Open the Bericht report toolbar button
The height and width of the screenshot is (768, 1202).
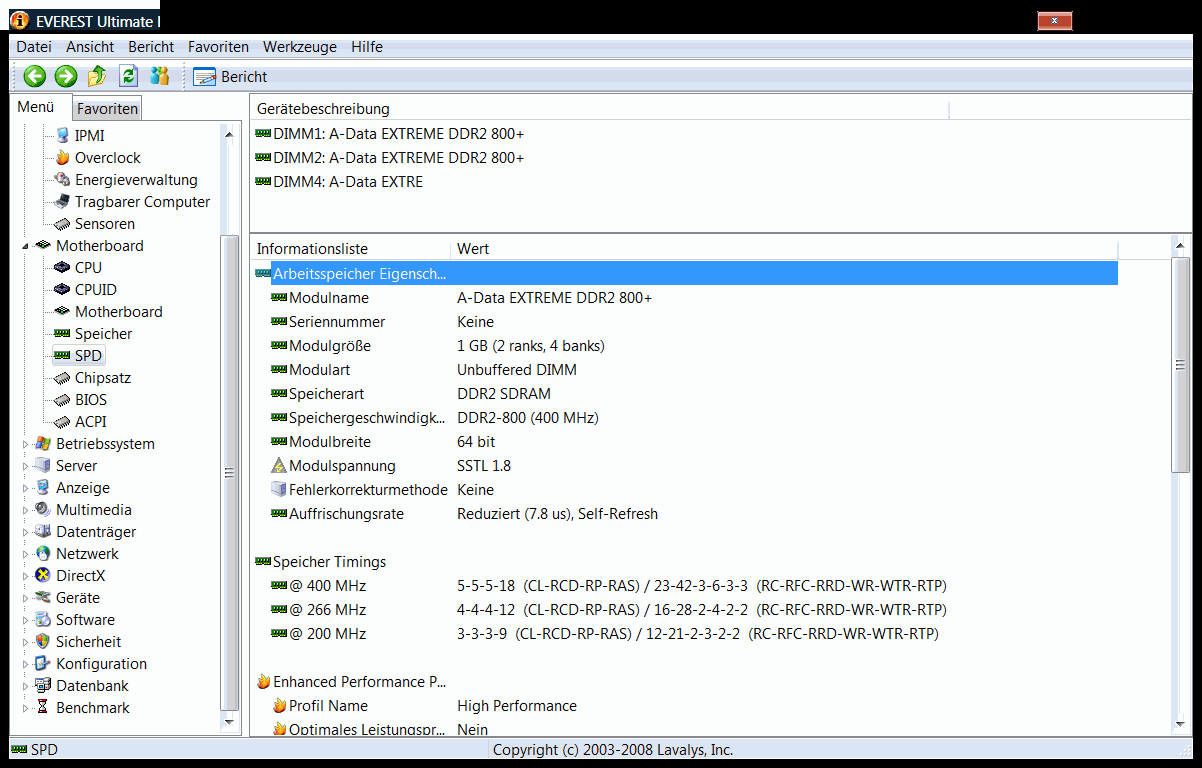(x=230, y=76)
